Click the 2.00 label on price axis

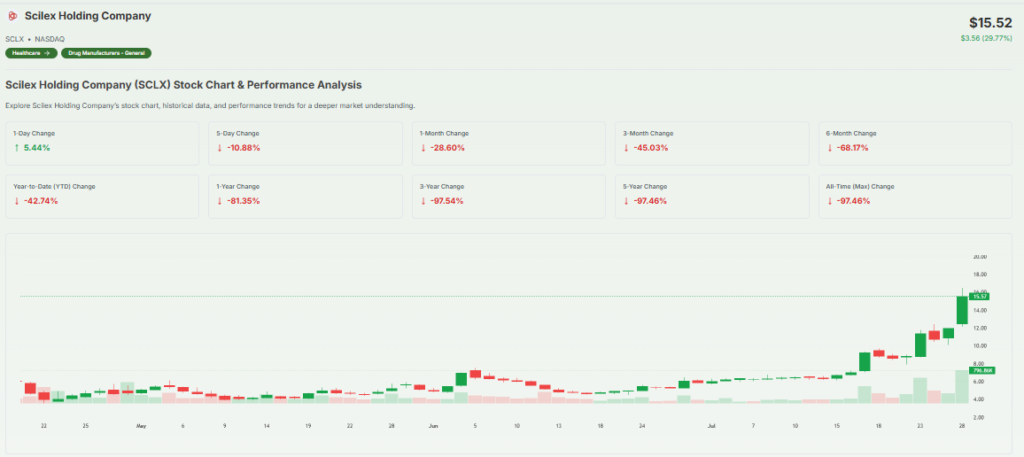click(981, 417)
